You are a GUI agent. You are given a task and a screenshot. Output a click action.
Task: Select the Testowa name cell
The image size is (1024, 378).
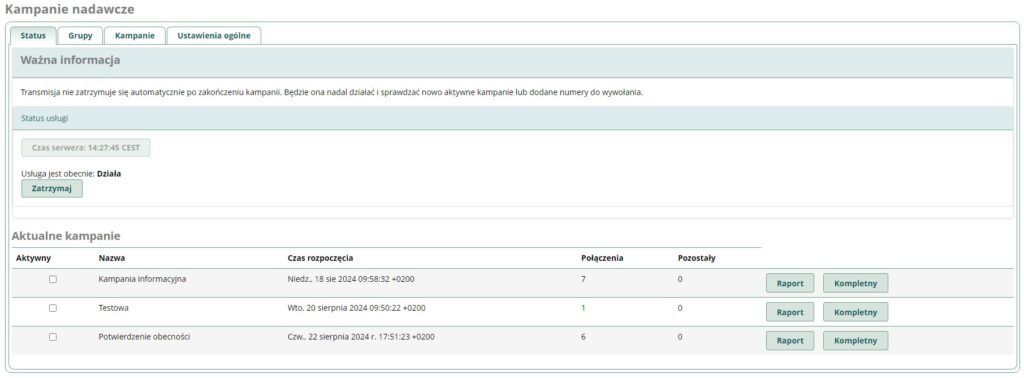tap(114, 308)
